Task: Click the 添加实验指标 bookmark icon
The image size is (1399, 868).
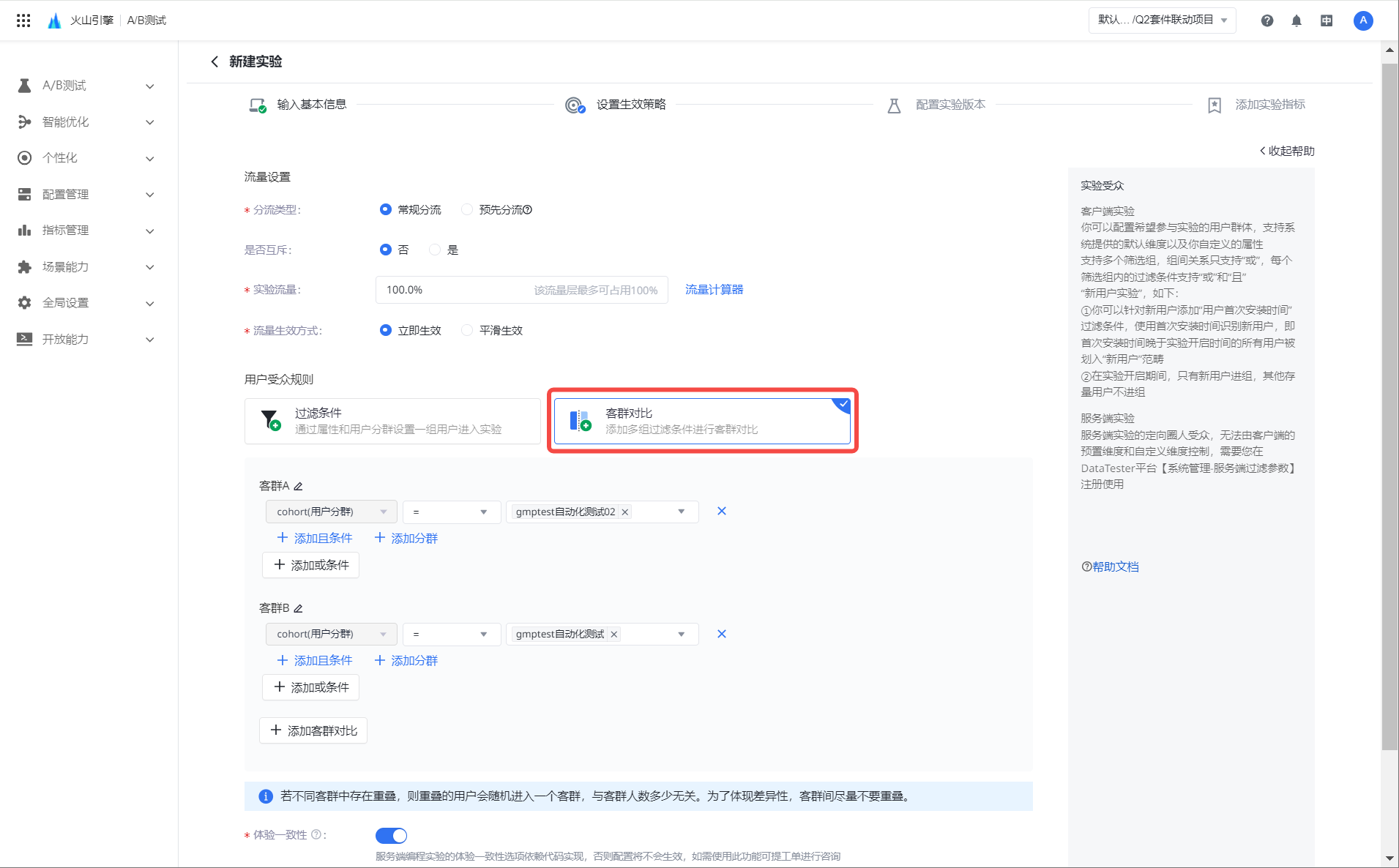Action: 1215,105
